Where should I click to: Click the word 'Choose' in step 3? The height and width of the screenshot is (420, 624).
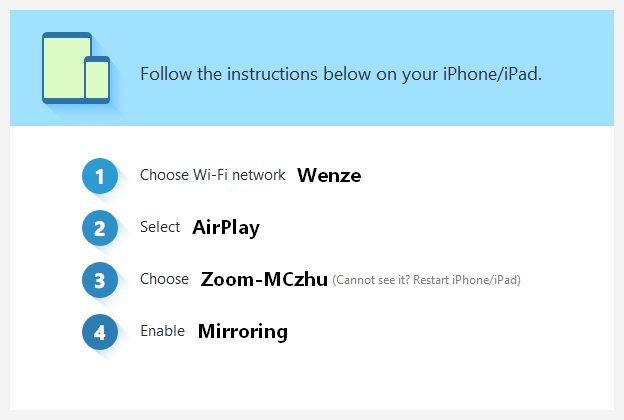point(164,279)
